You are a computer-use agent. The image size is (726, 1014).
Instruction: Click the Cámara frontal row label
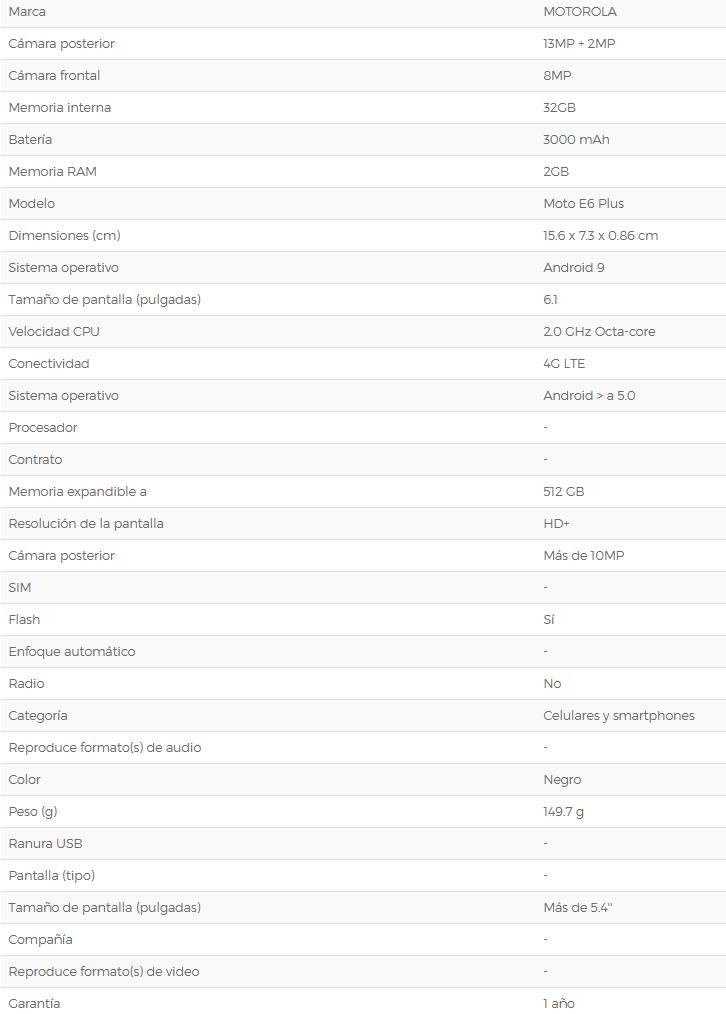54,76
